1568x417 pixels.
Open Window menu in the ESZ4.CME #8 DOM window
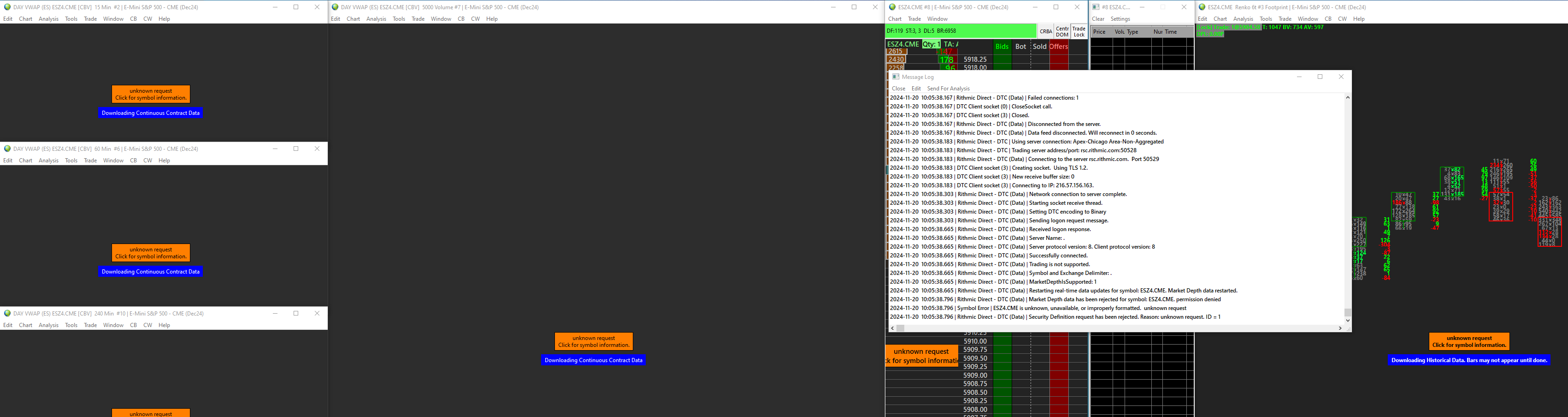(937, 19)
